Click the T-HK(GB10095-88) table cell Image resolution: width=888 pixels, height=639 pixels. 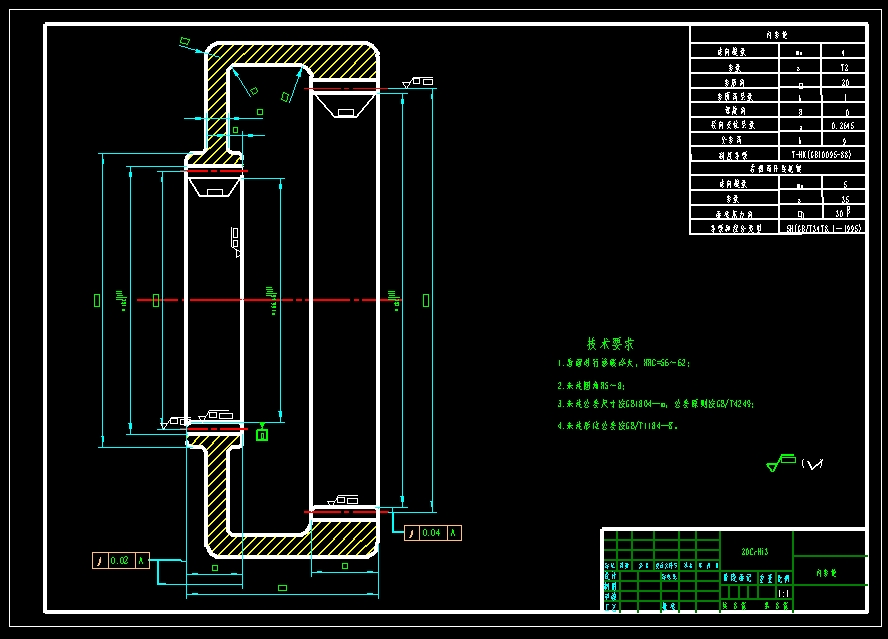pos(822,154)
